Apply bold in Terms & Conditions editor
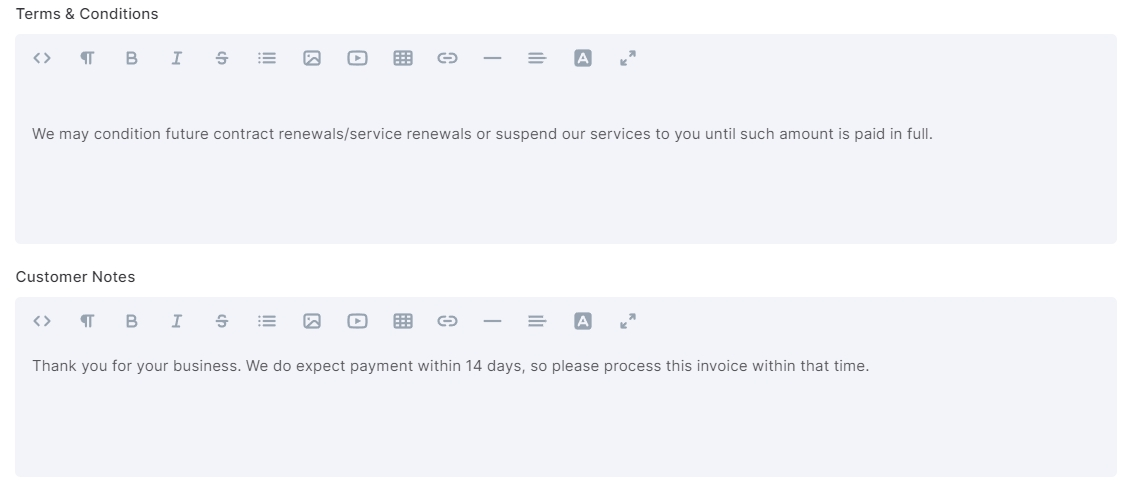The image size is (1131, 496). [x=131, y=58]
